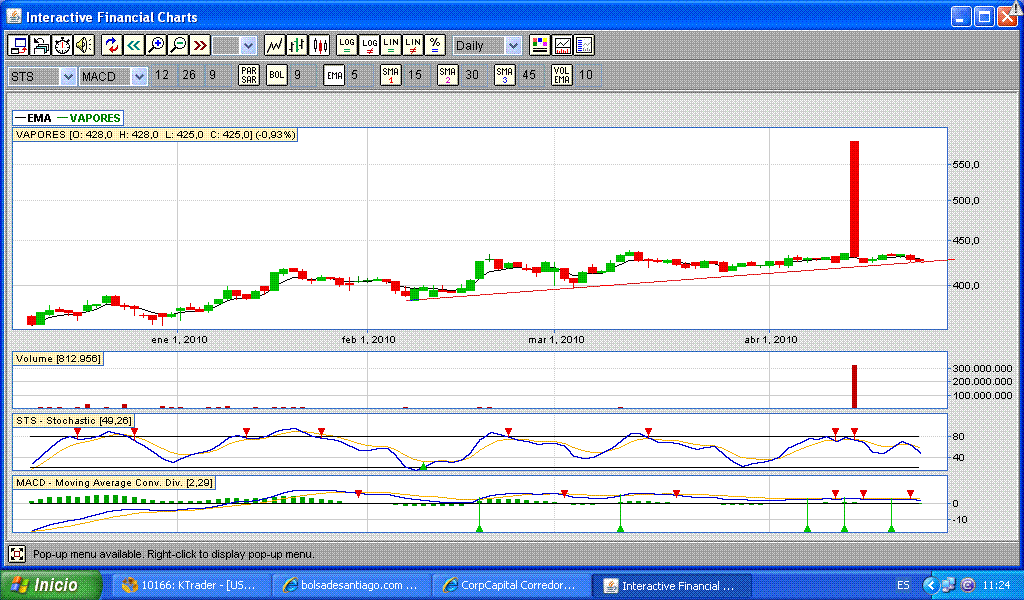Open the Daily period dropdown
This screenshot has width=1024, height=600.
click(x=487, y=46)
